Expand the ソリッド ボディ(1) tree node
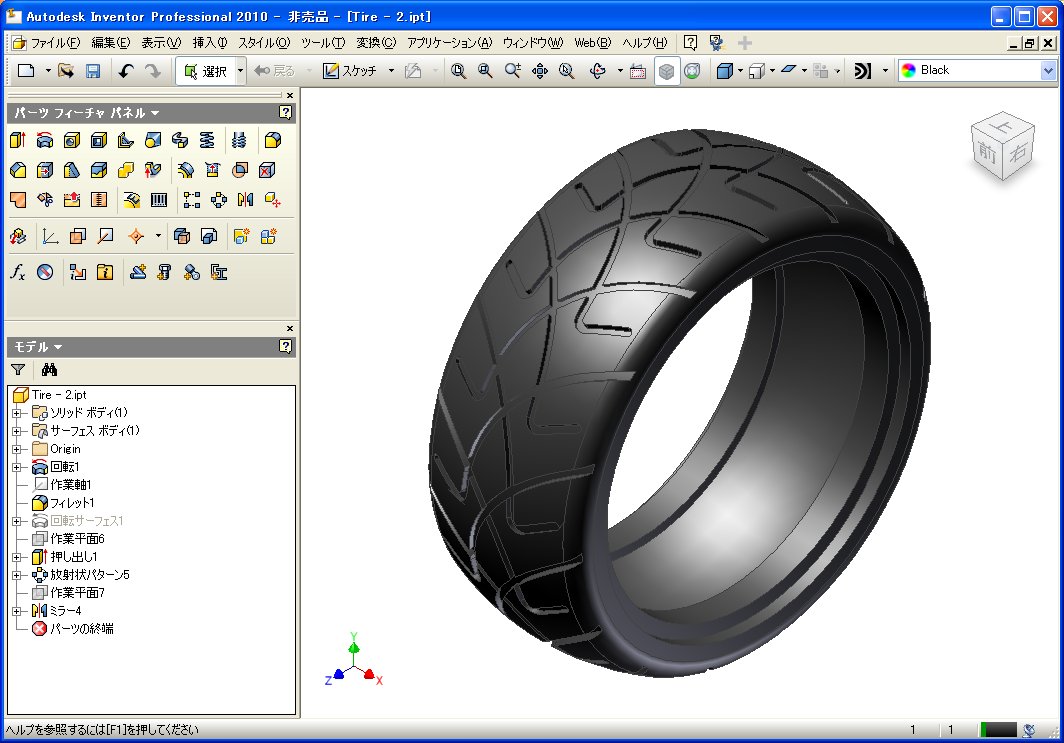The width and height of the screenshot is (1064, 743). point(17,413)
